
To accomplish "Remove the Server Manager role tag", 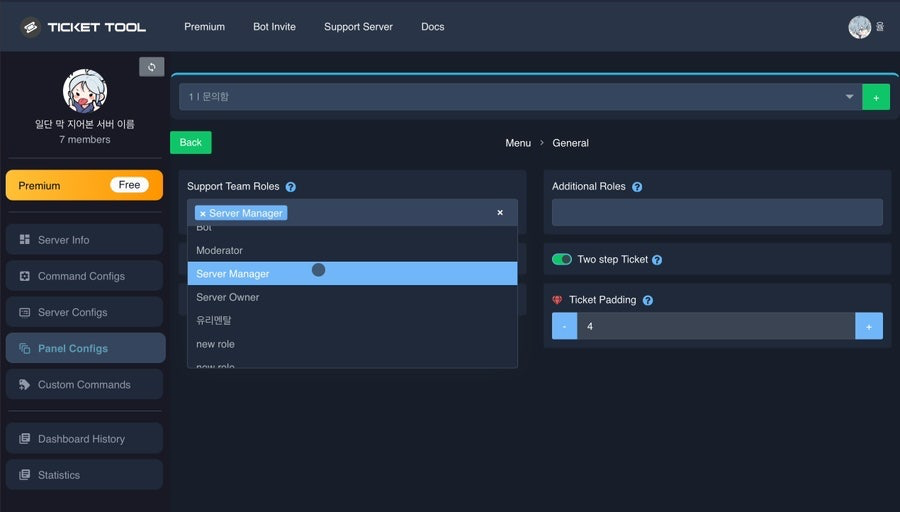I will click(x=203, y=214).
